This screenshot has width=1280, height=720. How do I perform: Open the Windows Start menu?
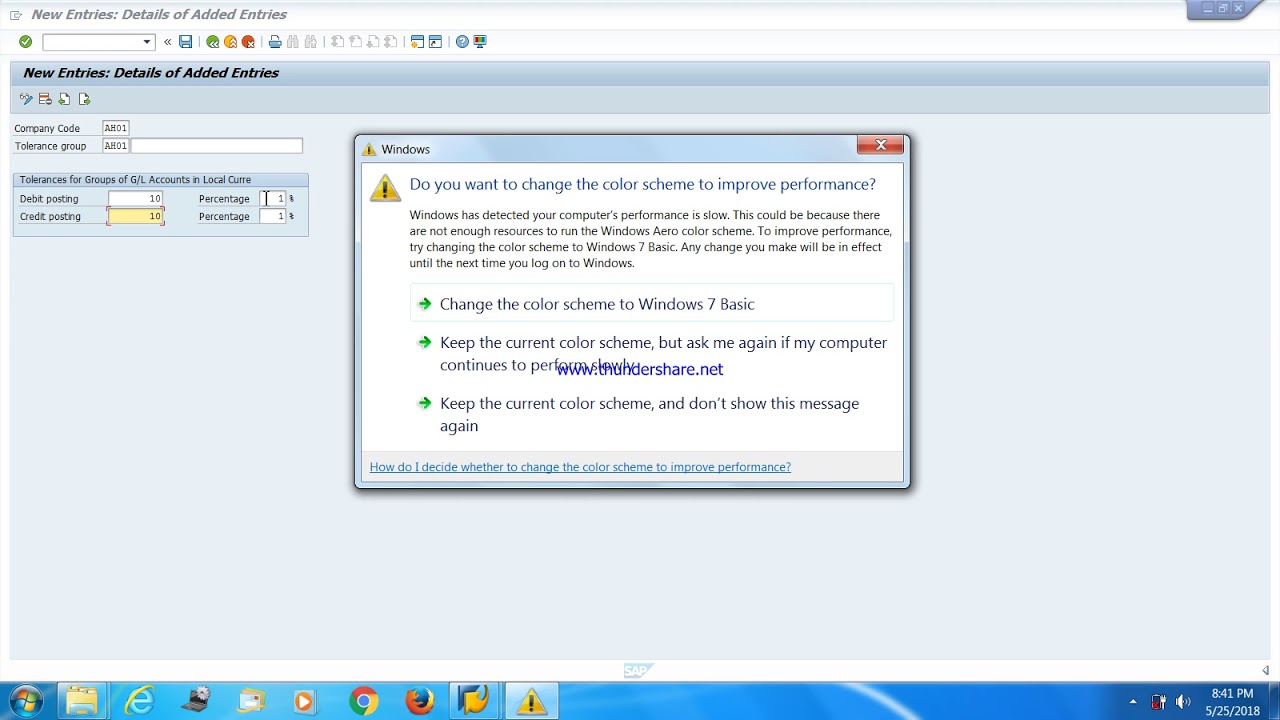tap(26, 701)
